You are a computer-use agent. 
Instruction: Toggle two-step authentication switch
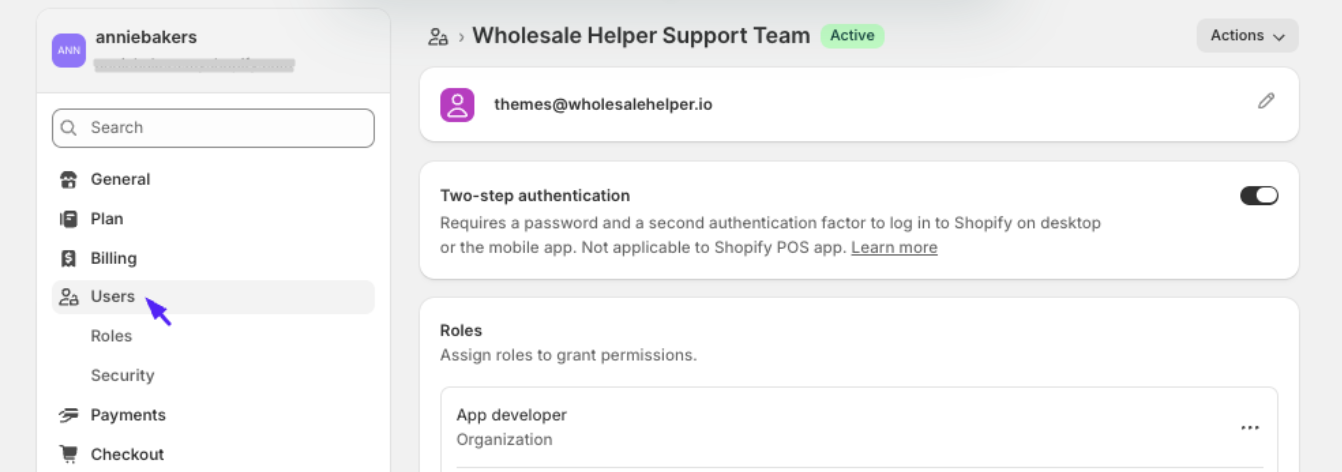(x=1259, y=196)
